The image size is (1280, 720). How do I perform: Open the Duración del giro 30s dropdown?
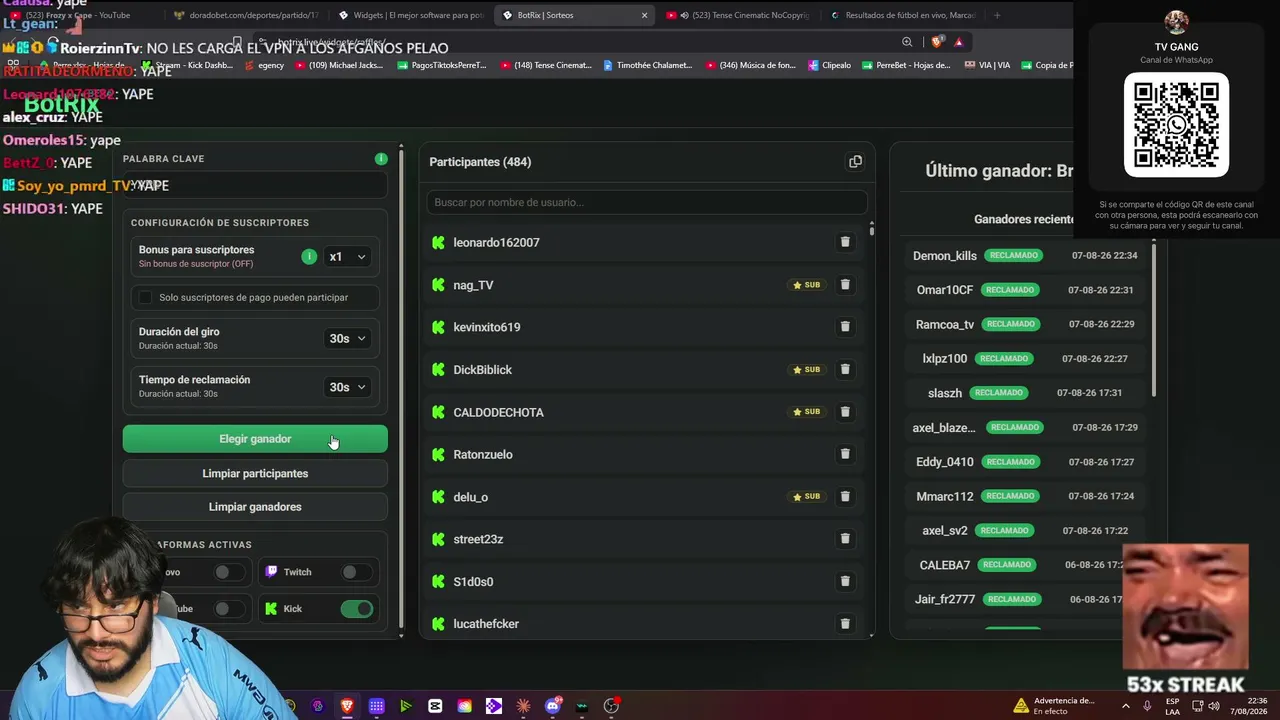pyautogui.click(x=347, y=339)
